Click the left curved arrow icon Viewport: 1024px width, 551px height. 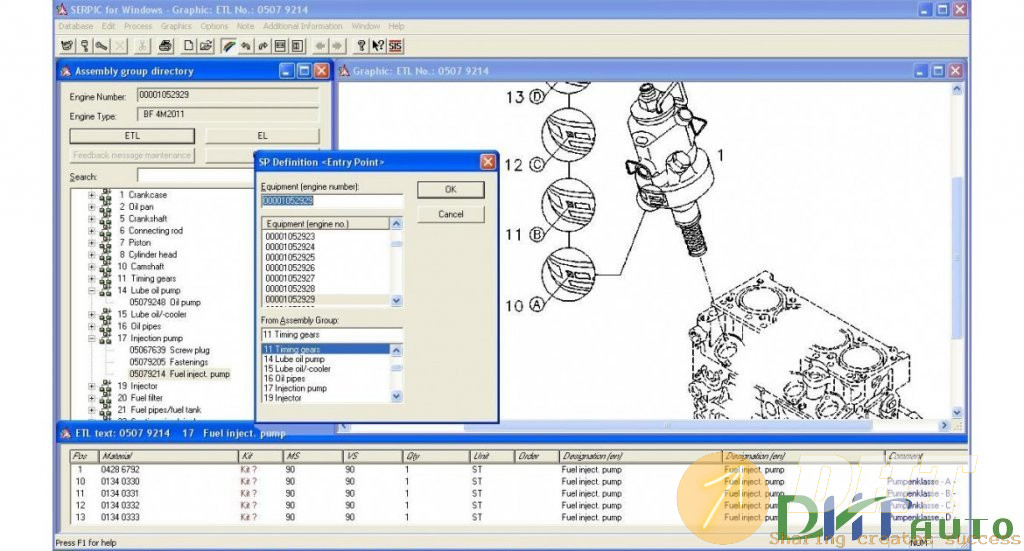246,46
